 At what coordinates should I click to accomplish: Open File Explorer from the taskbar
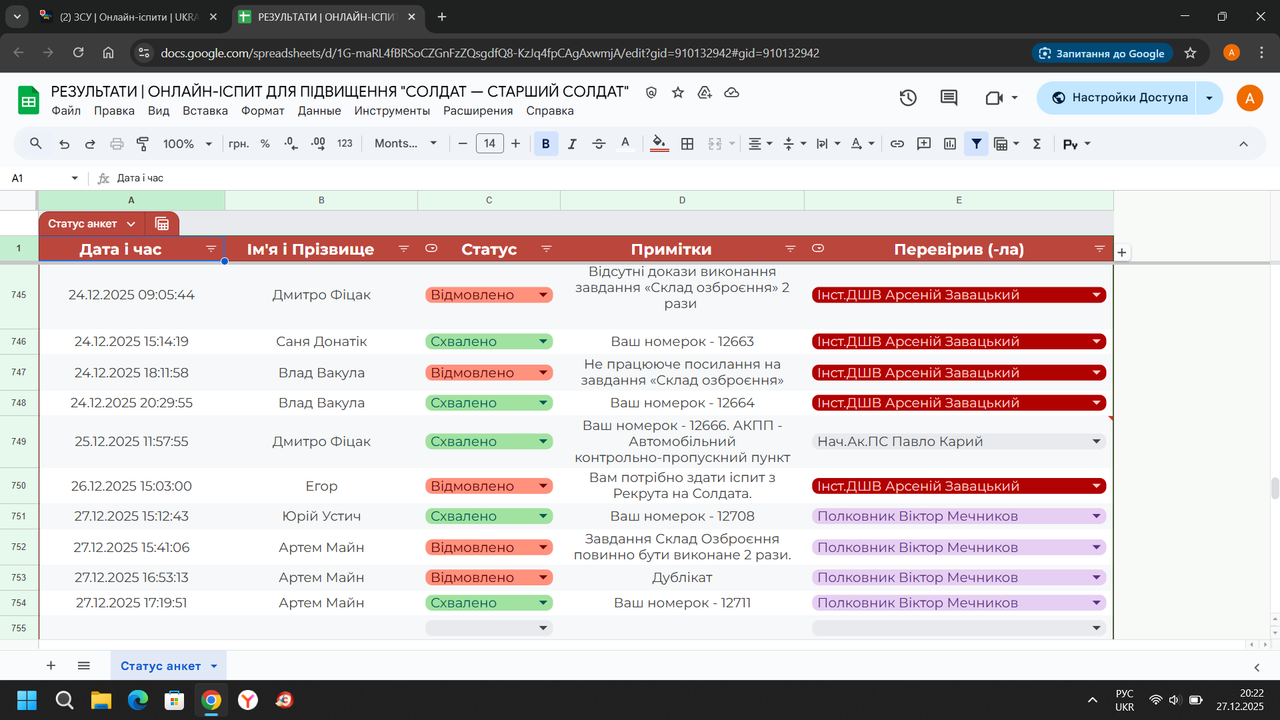pos(100,700)
